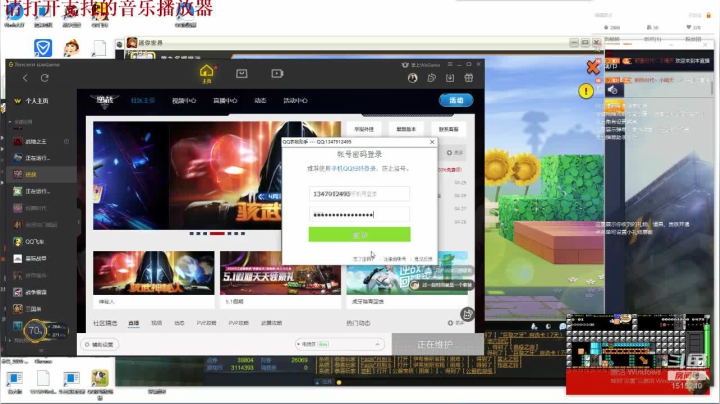The image size is (720, 404).
Task: Open the blue shield desktop icon
Action: point(43,48)
